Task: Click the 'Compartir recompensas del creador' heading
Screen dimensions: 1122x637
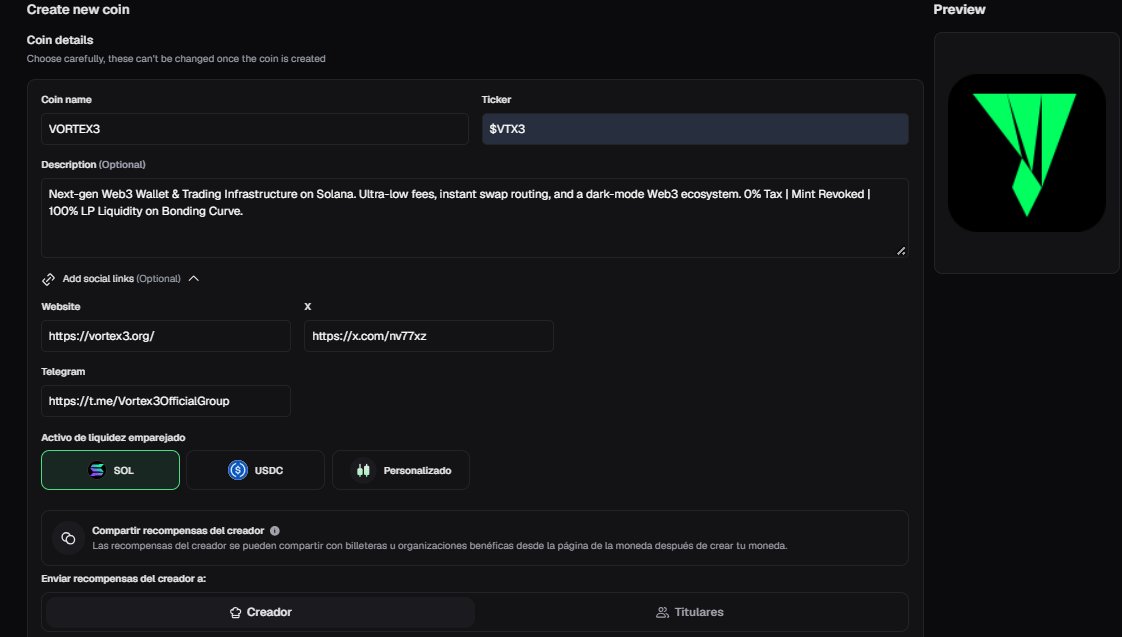Action: click(x=178, y=531)
